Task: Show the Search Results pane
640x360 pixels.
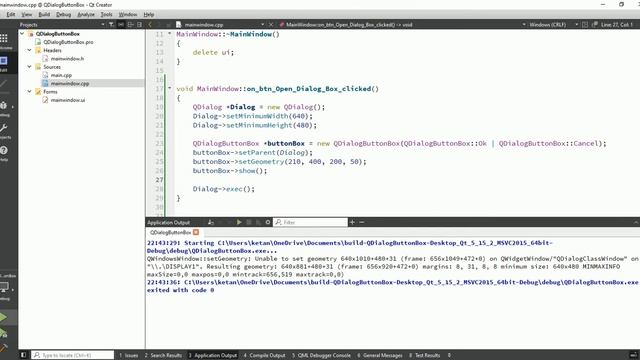Action: coord(163,355)
